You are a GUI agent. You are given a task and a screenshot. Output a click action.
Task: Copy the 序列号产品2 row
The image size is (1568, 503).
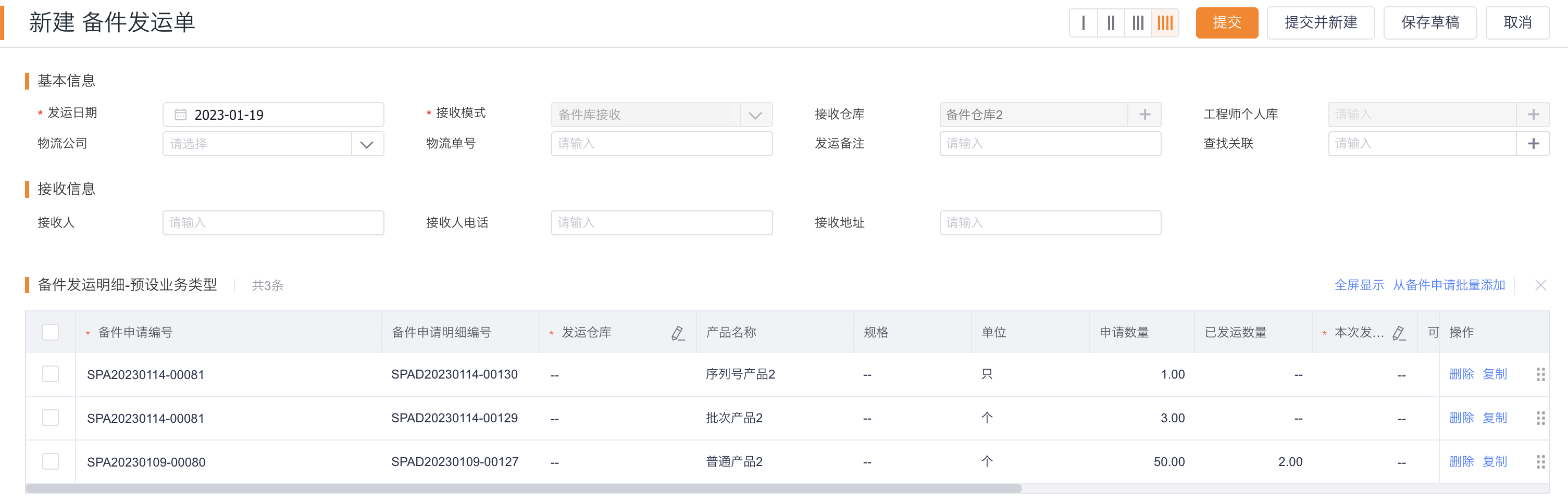[1495, 374]
